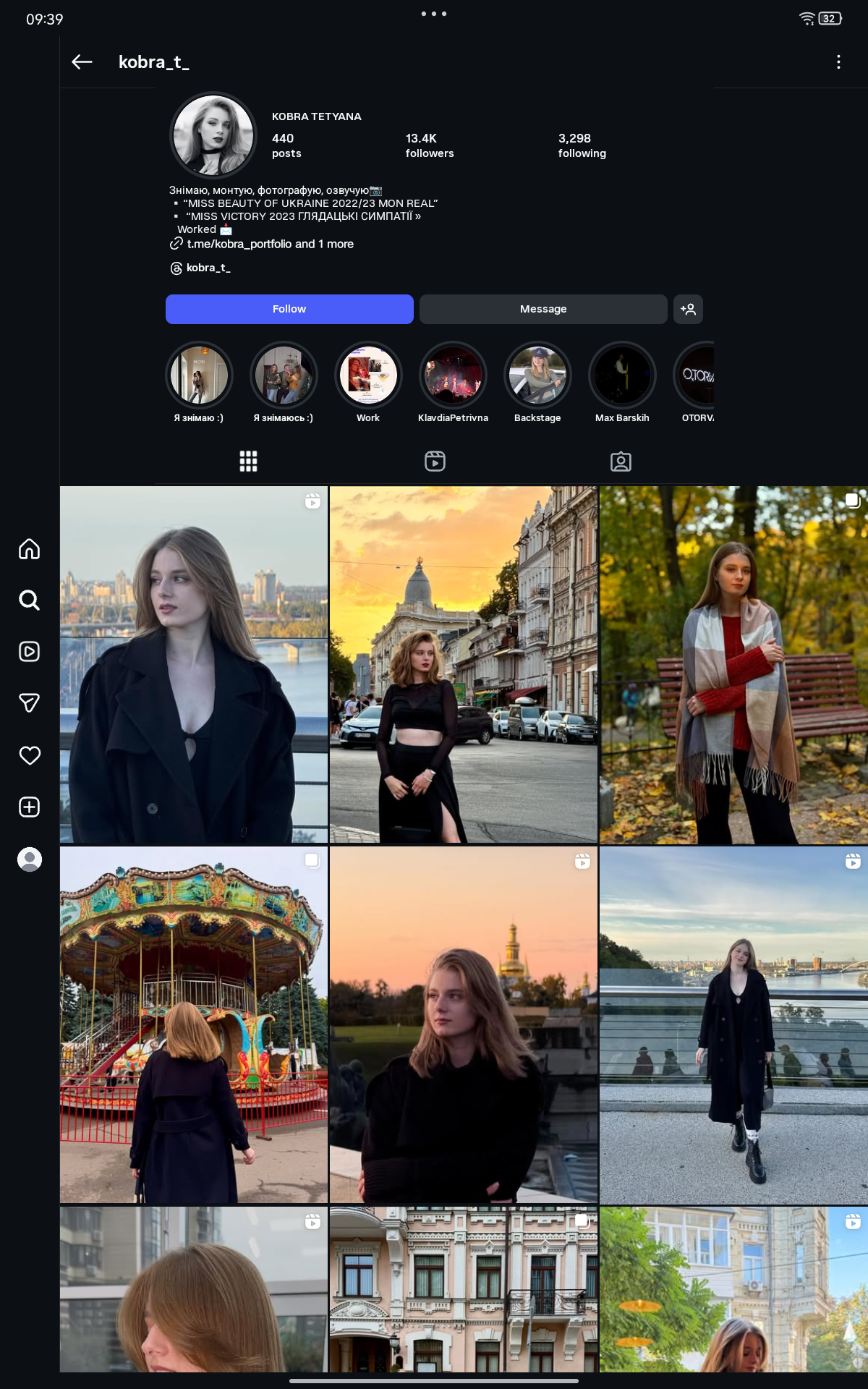Switch to the profile Reels tab
868x1389 pixels.
[x=435, y=462]
